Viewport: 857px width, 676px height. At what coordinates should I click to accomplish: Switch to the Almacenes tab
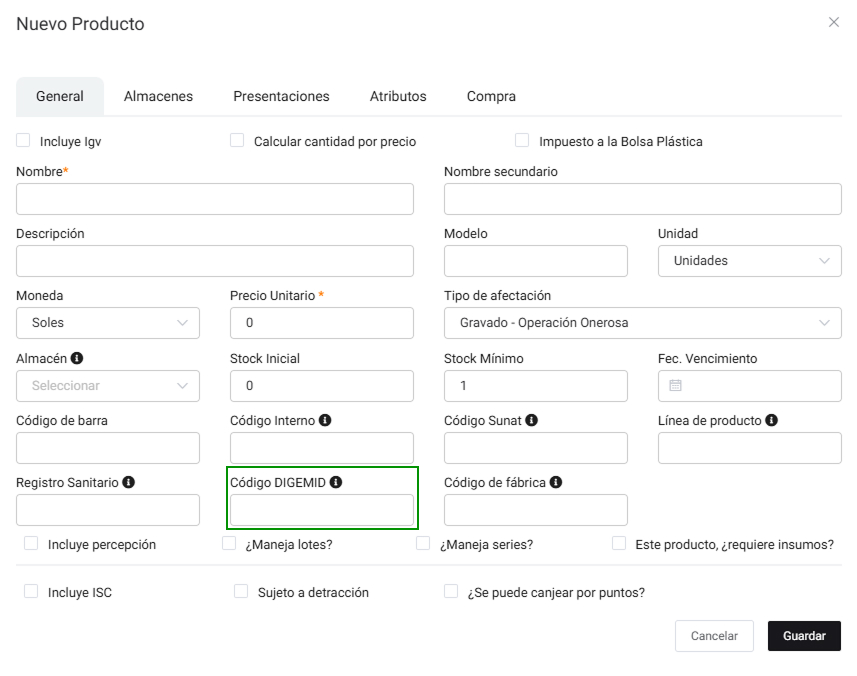click(x=158, y=97)
